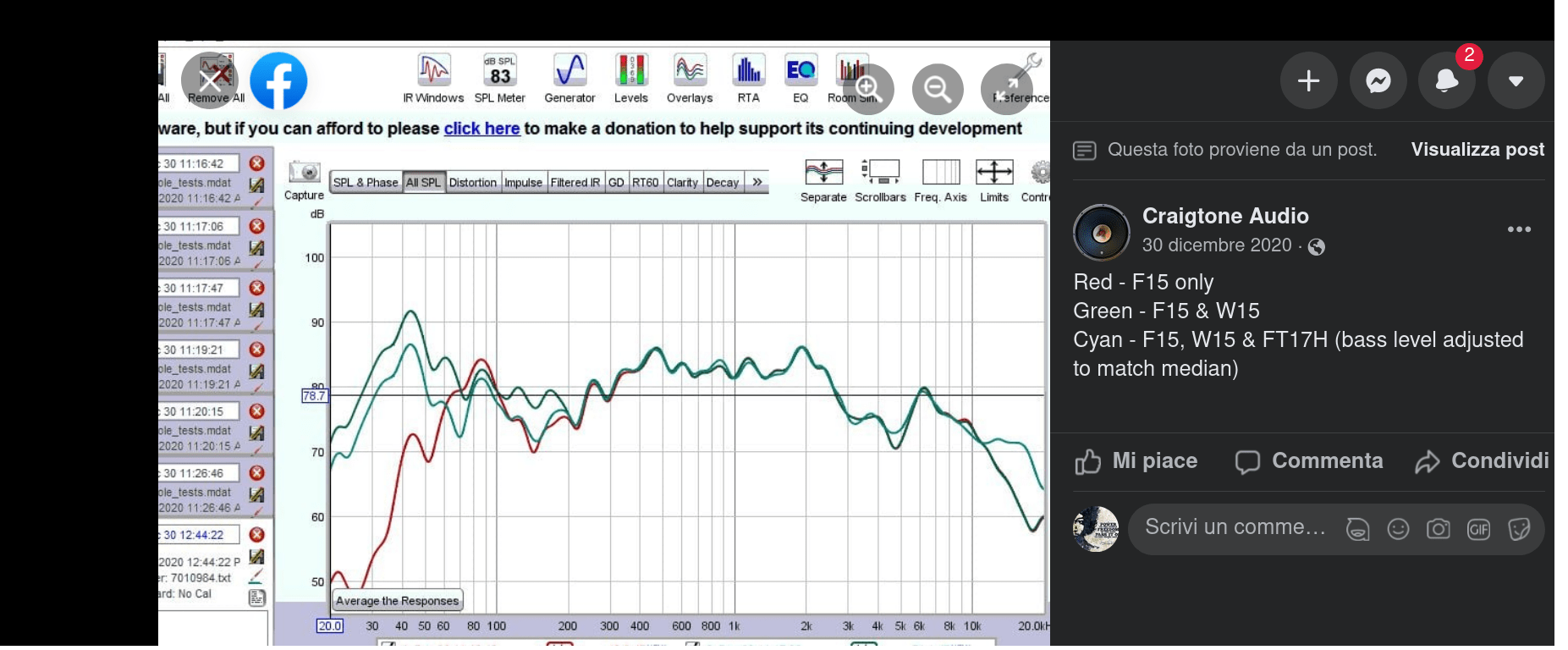
Task: Open the emoji picker in comment box
Action: pyautogui.click(x=1398, y=529)
